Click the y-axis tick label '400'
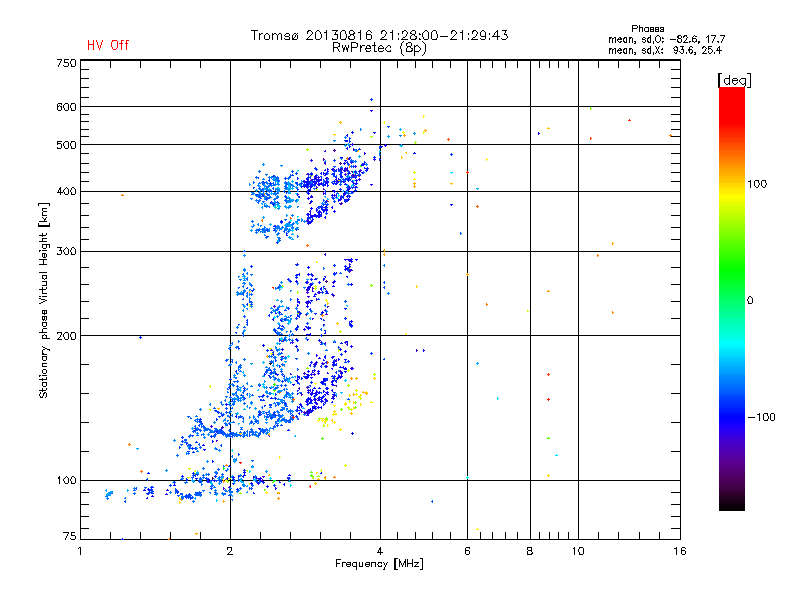 click(66, 192)
